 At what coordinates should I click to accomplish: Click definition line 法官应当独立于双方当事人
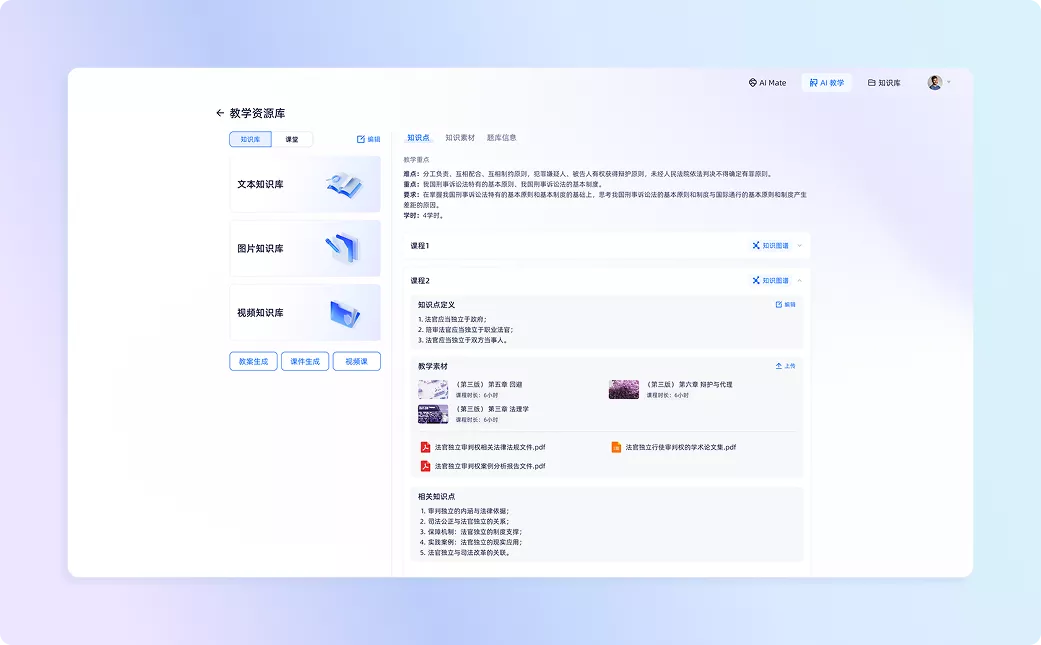(464, 340)
